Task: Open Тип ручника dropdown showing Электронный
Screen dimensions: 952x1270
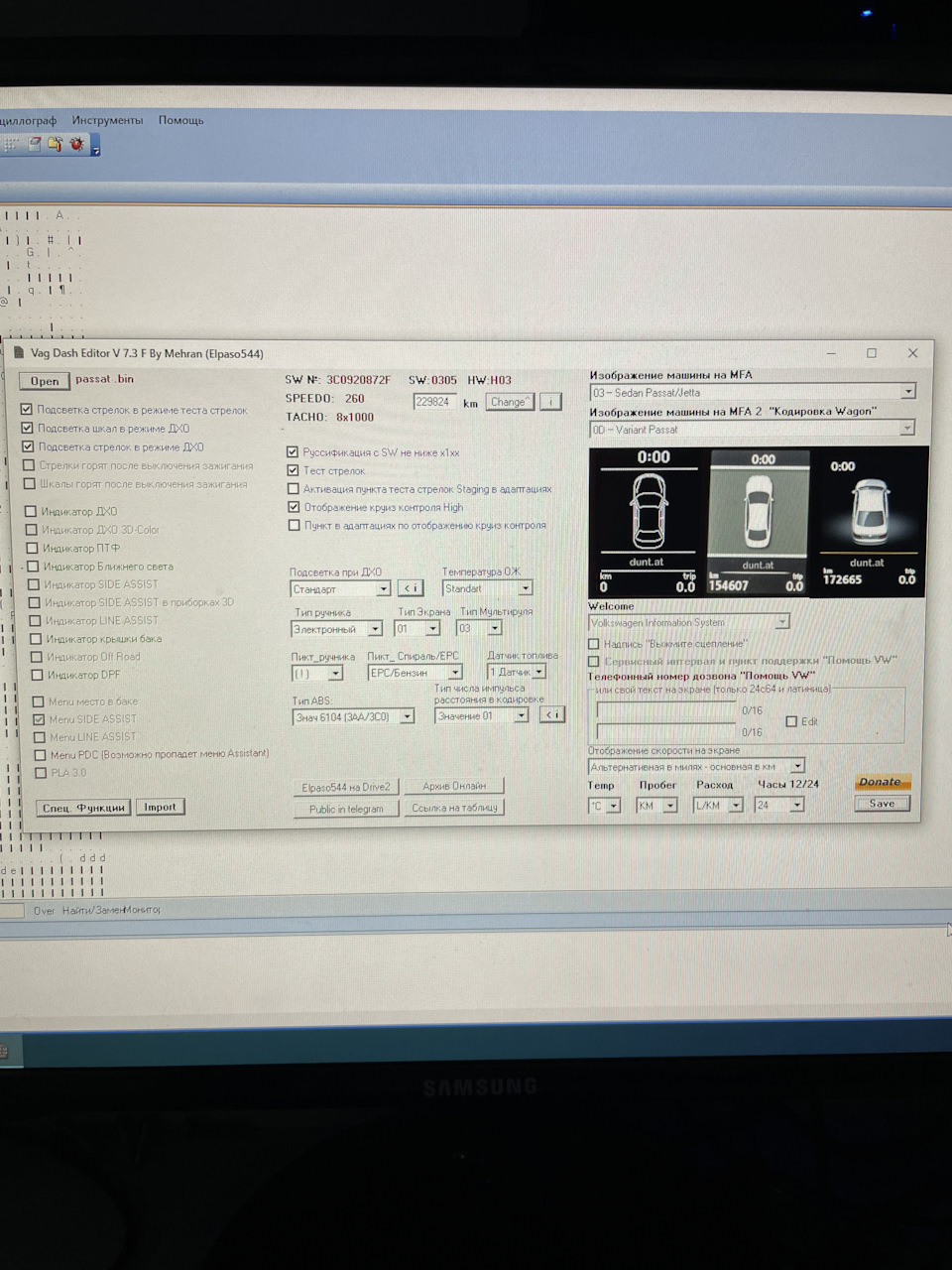Action: 337,629
